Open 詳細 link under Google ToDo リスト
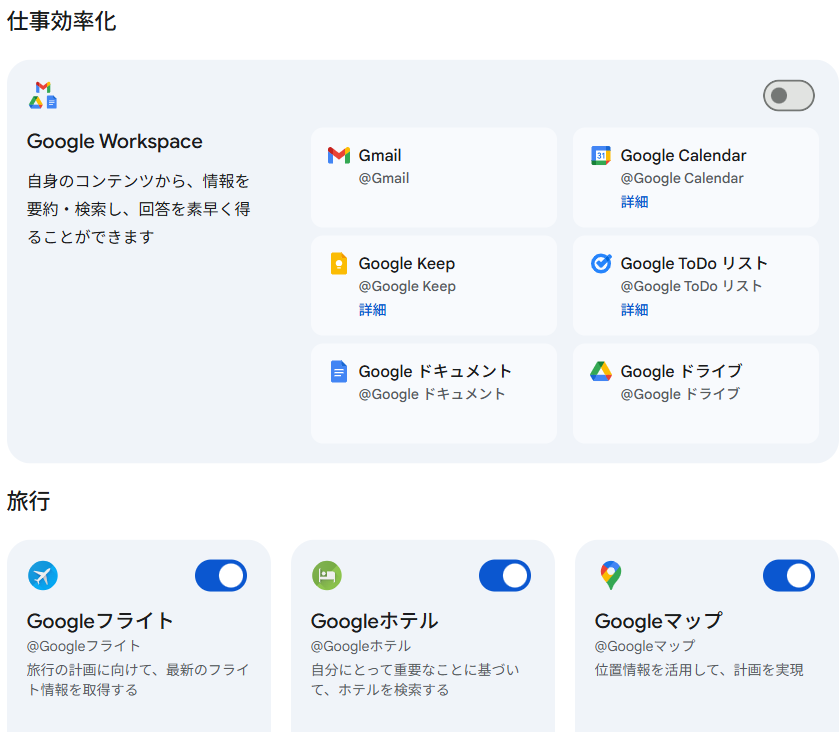The image size is (839, 732). tap(635, 310)
